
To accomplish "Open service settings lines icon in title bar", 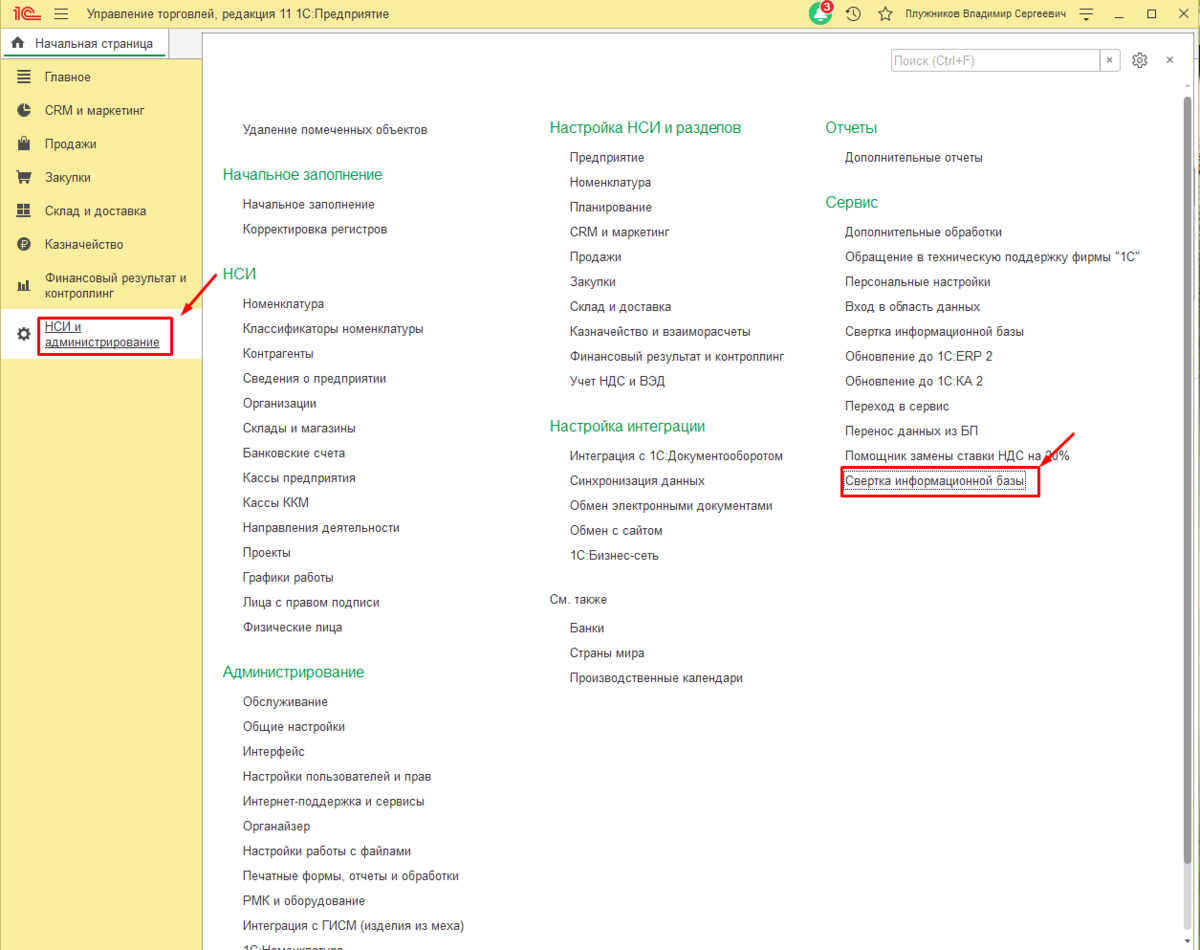I will [x=1087, y=14].
